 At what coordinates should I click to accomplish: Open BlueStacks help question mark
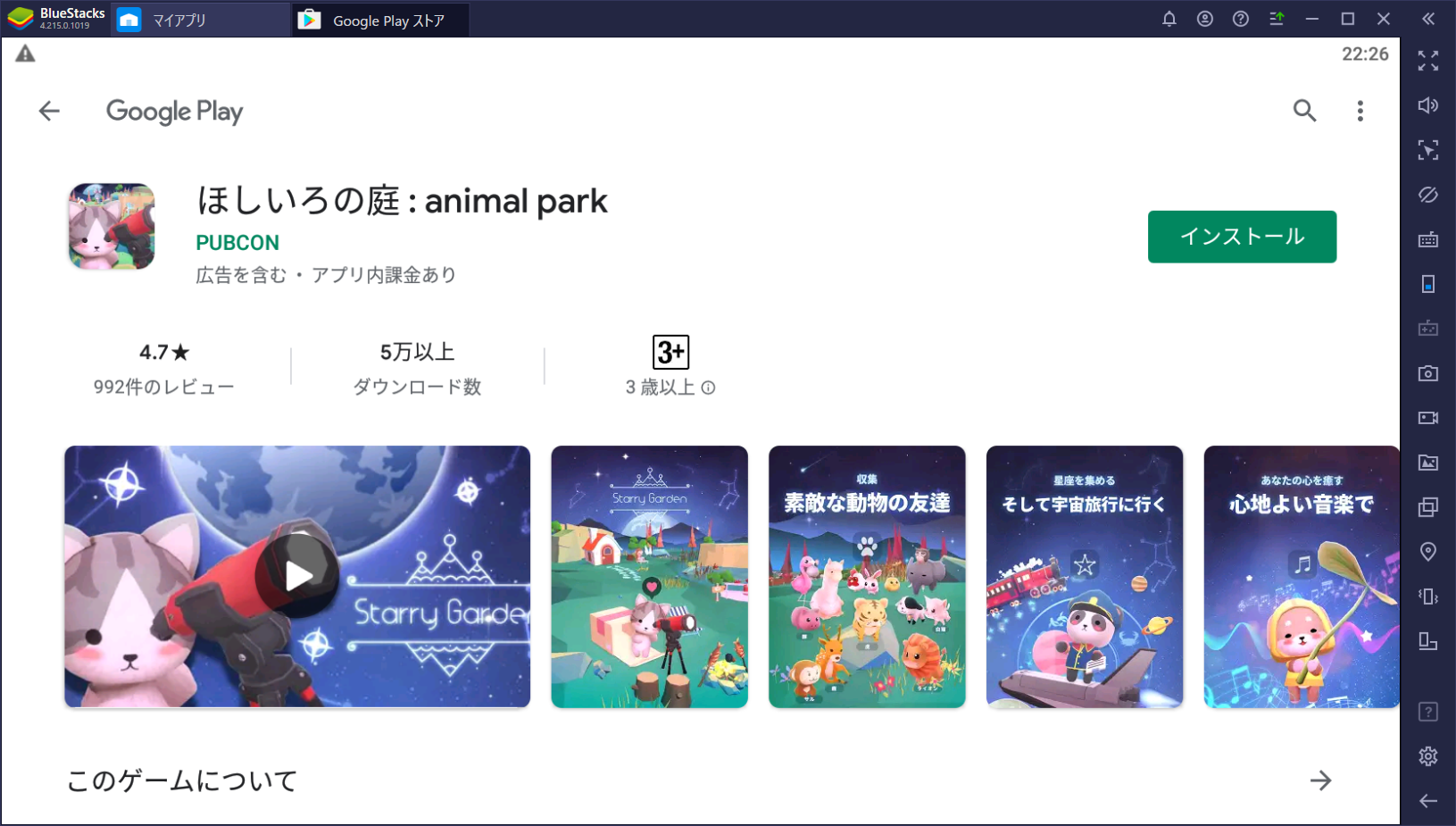1240,19
